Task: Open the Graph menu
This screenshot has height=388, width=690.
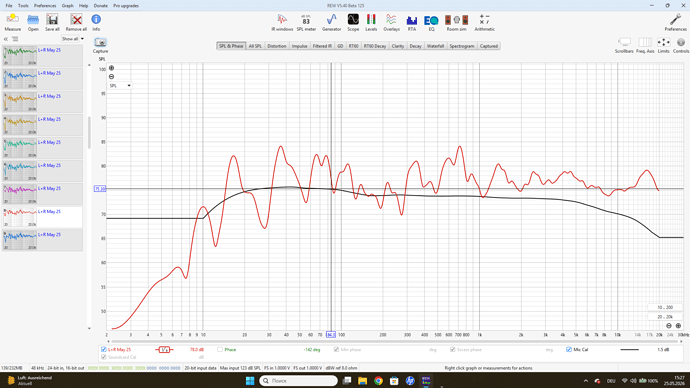Action: [67, 6]
